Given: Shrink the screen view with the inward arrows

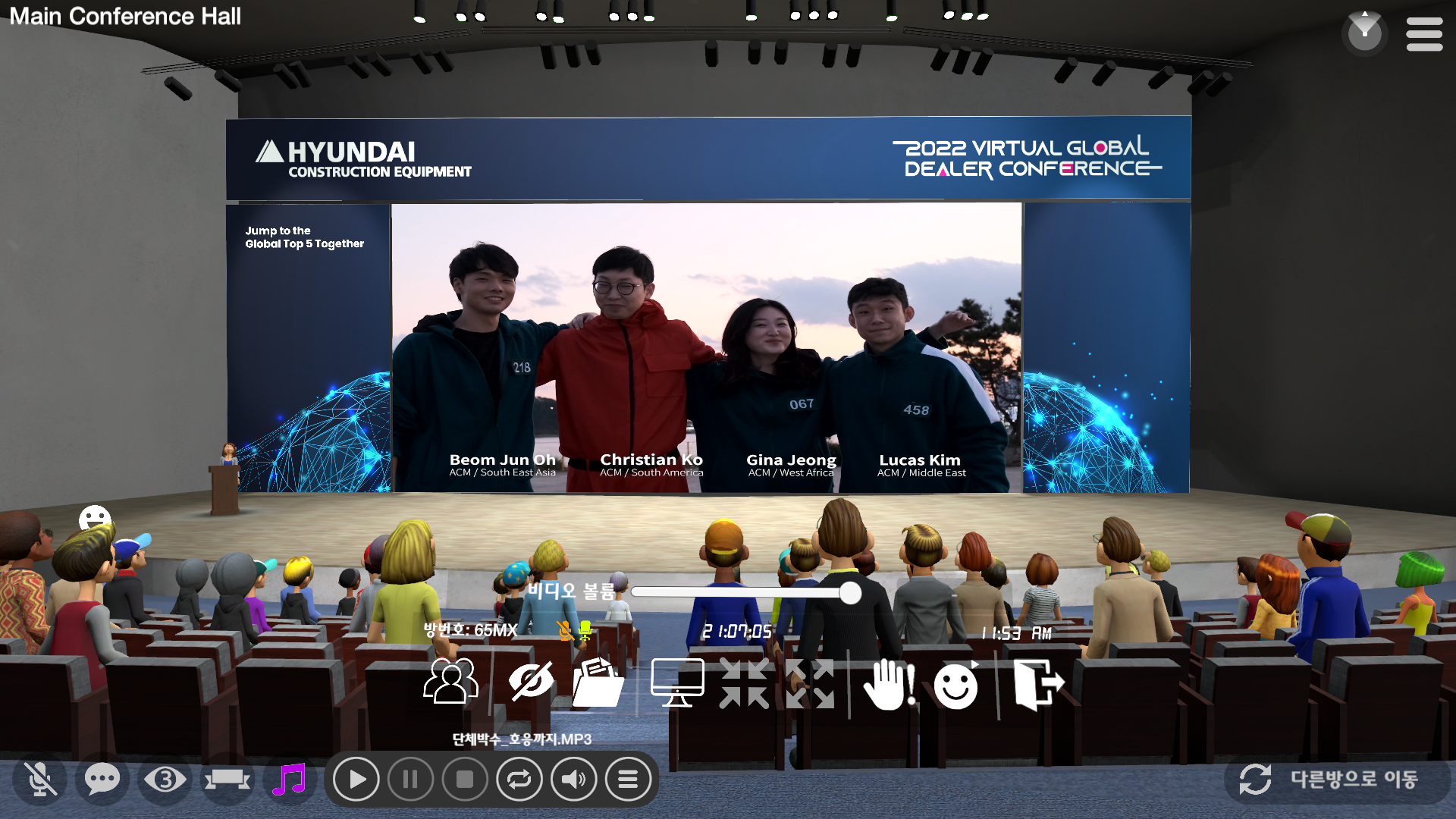Looking at the screenshot, I should (x=744, y=683).
